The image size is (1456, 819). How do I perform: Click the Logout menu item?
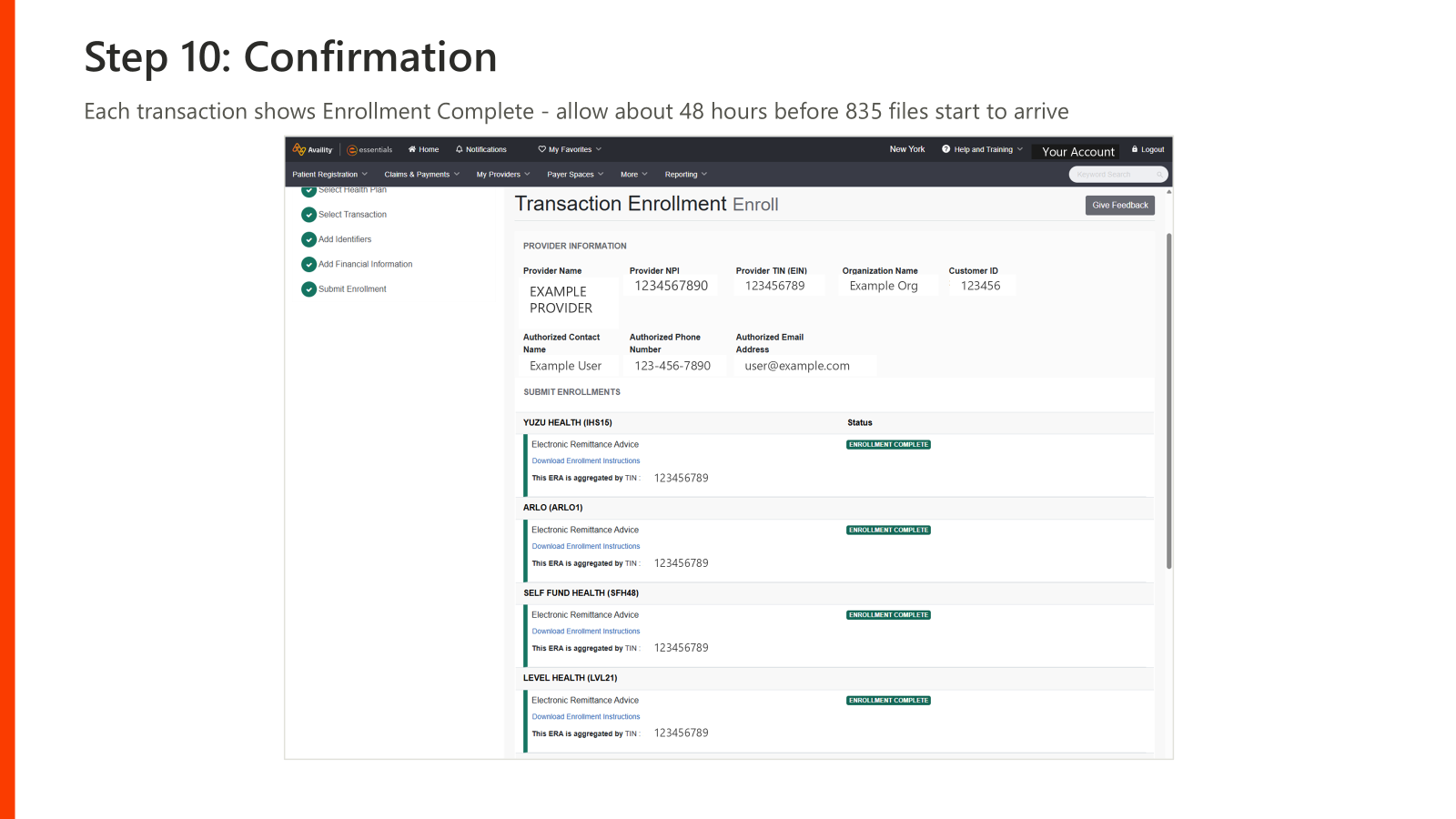(1148, 149)
